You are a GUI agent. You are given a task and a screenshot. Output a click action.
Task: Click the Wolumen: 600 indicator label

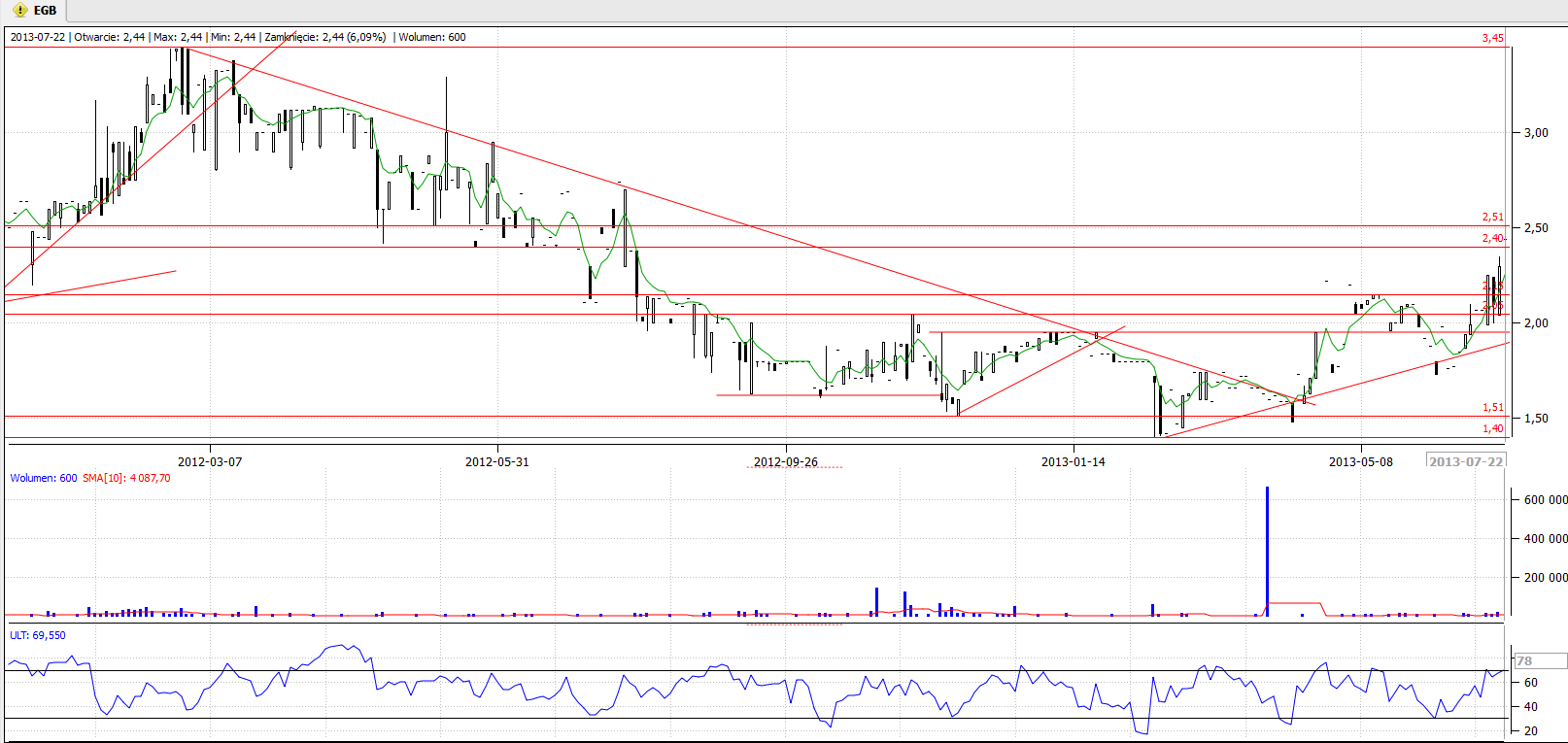tap(44, 478)
